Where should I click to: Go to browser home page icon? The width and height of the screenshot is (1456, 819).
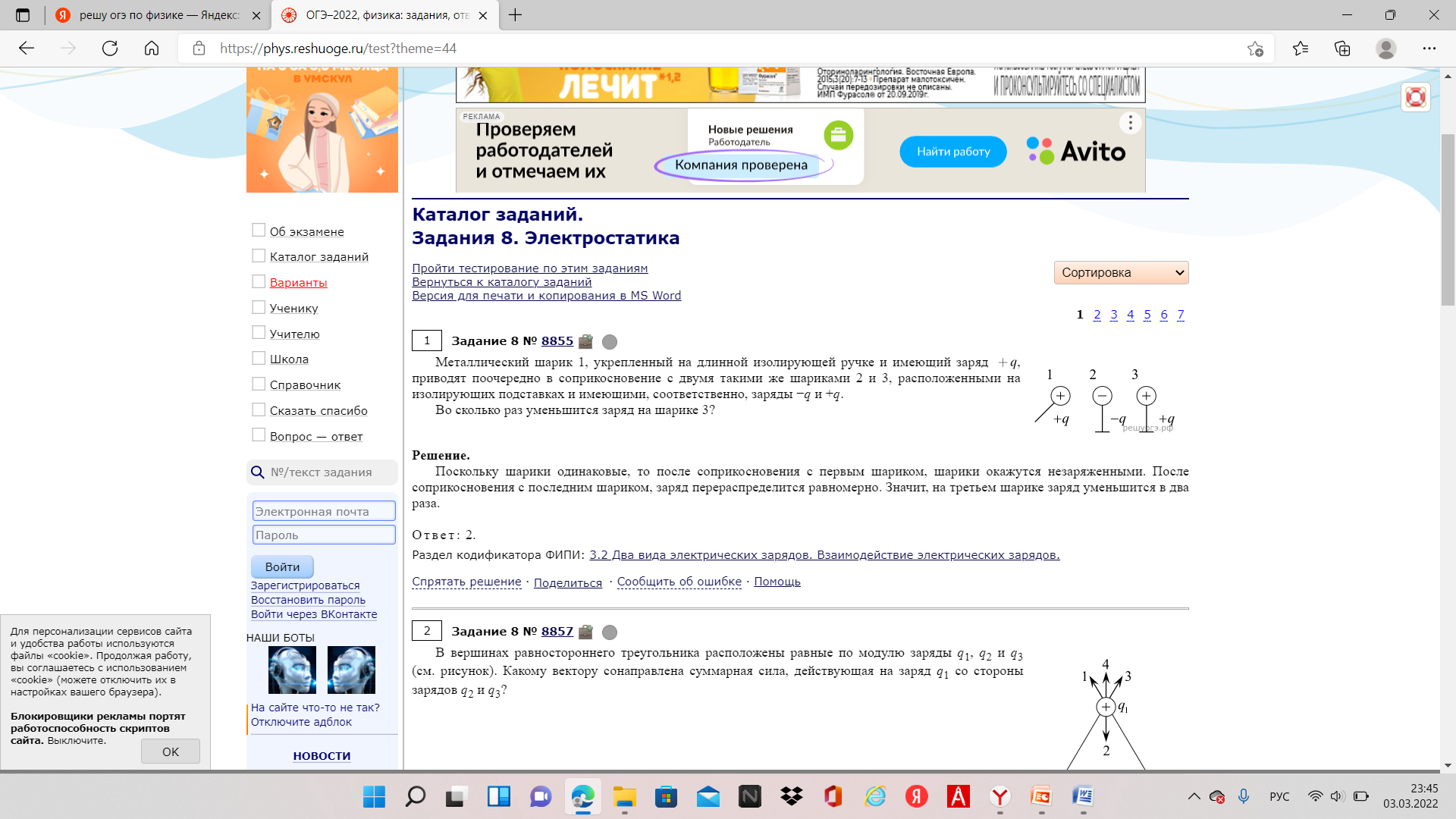coord(152,49)
